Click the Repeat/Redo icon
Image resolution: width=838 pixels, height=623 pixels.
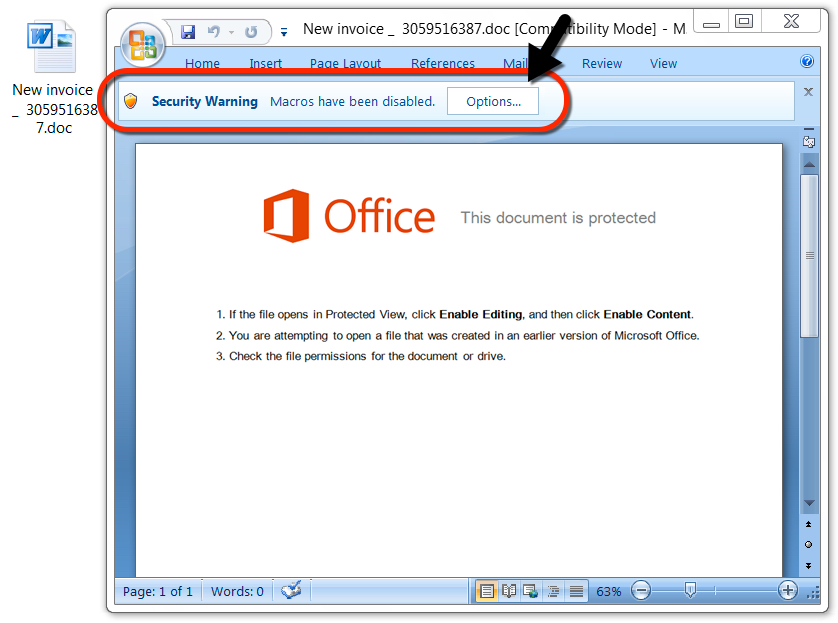point(251,32)
